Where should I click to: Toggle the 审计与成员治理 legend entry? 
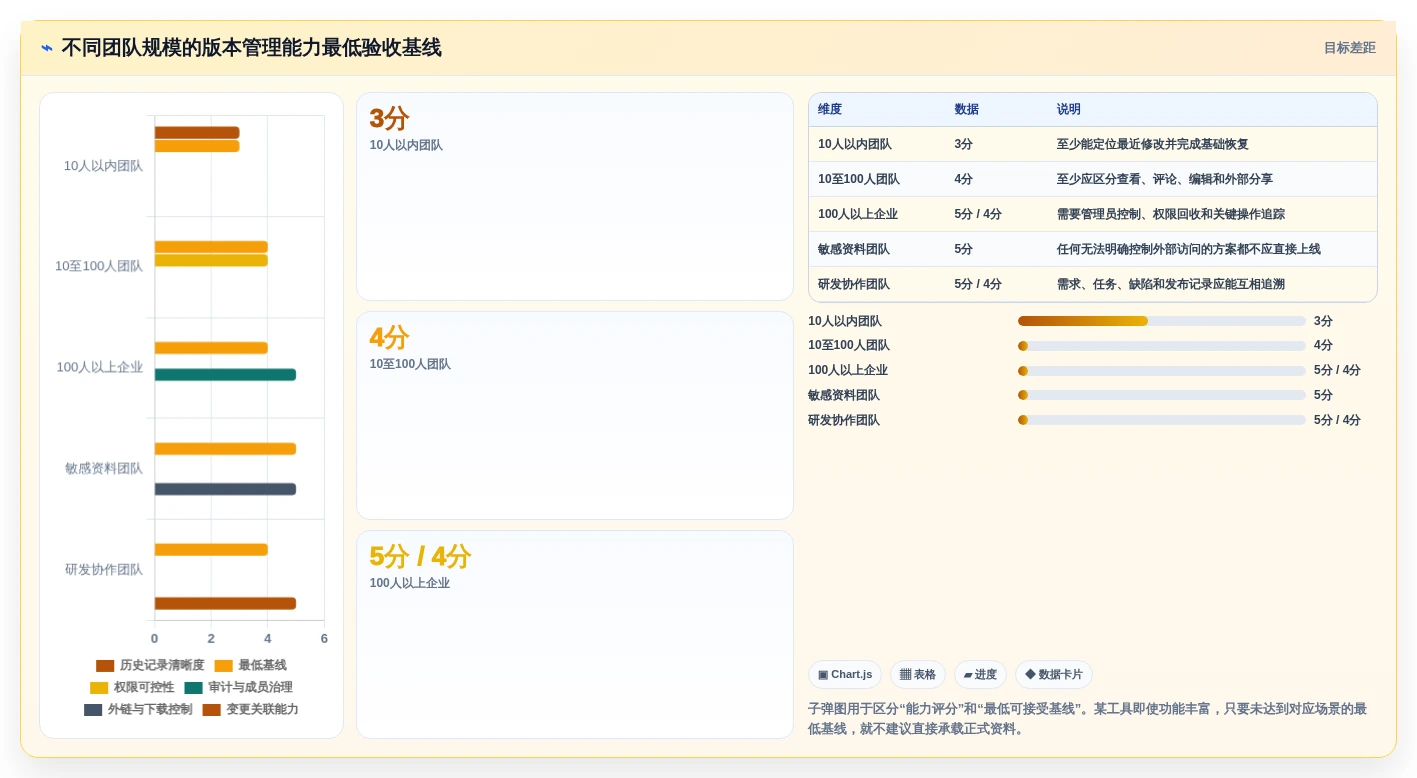point(239,688)
